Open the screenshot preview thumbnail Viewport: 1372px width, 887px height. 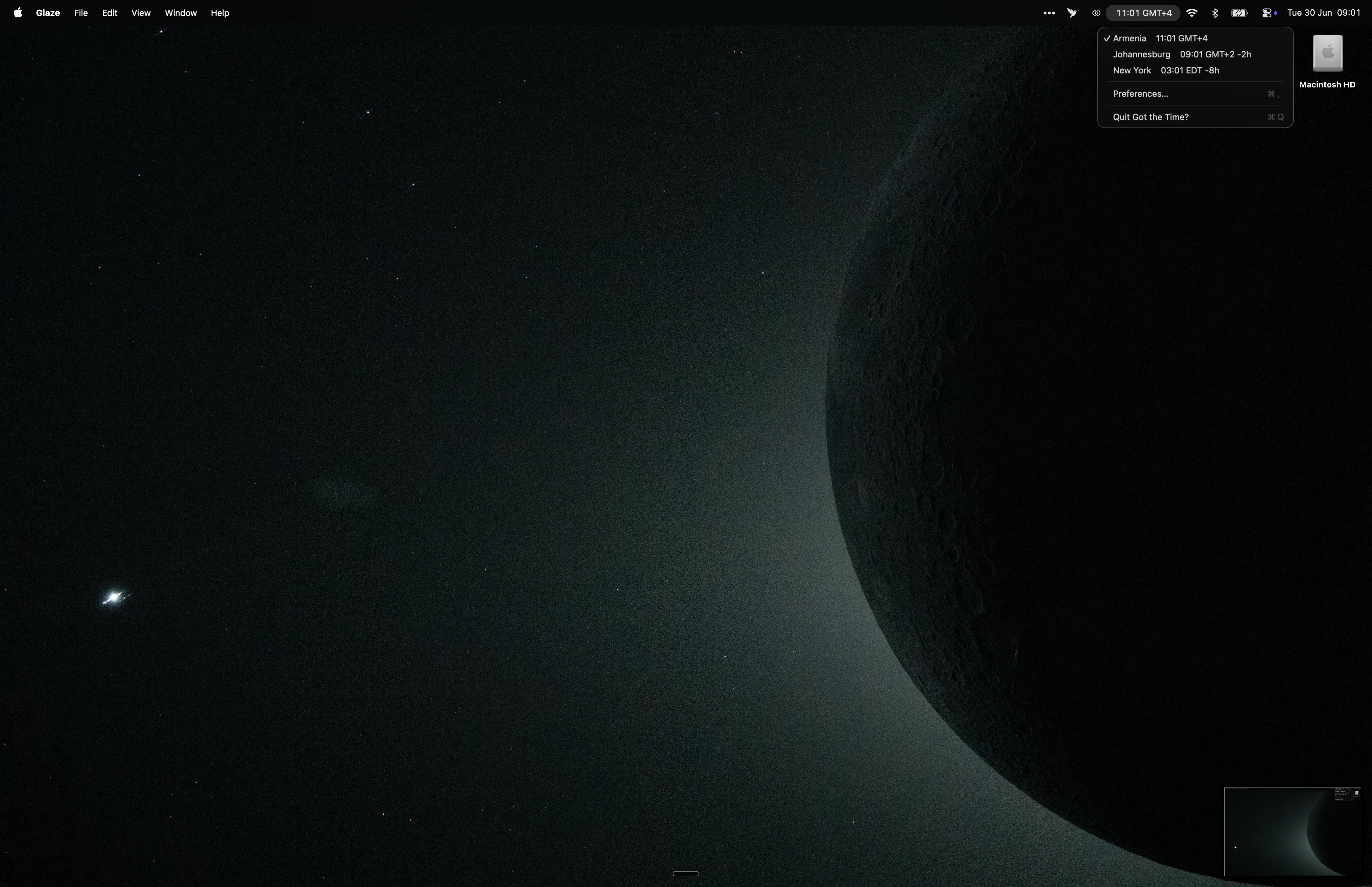click(1292, 832)
